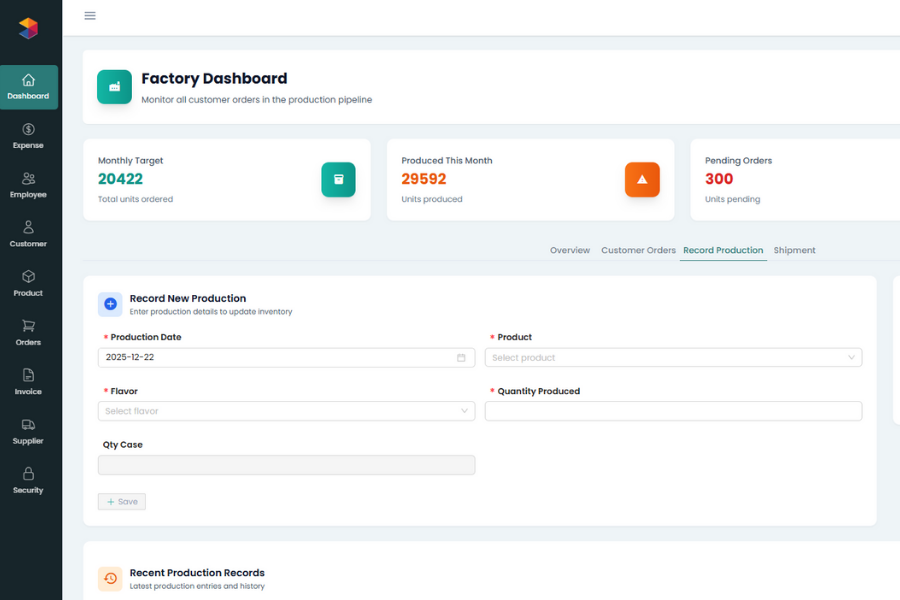Collapse sidebar with hamburger menu icon
The height and width of the screenshot is (600, 900).
pyautogui.click(x=90, y=16)
